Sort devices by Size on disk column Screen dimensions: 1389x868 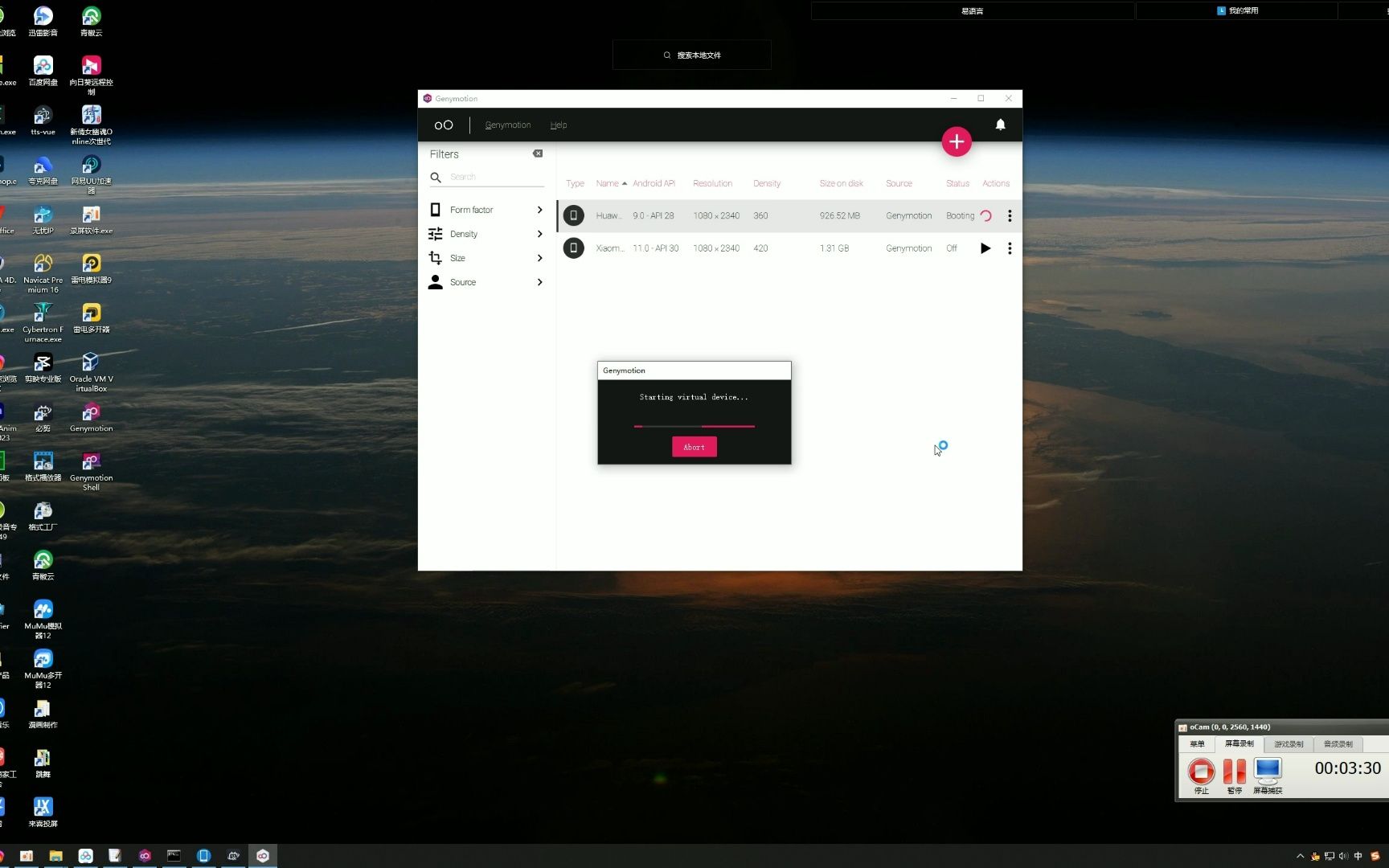841,183
